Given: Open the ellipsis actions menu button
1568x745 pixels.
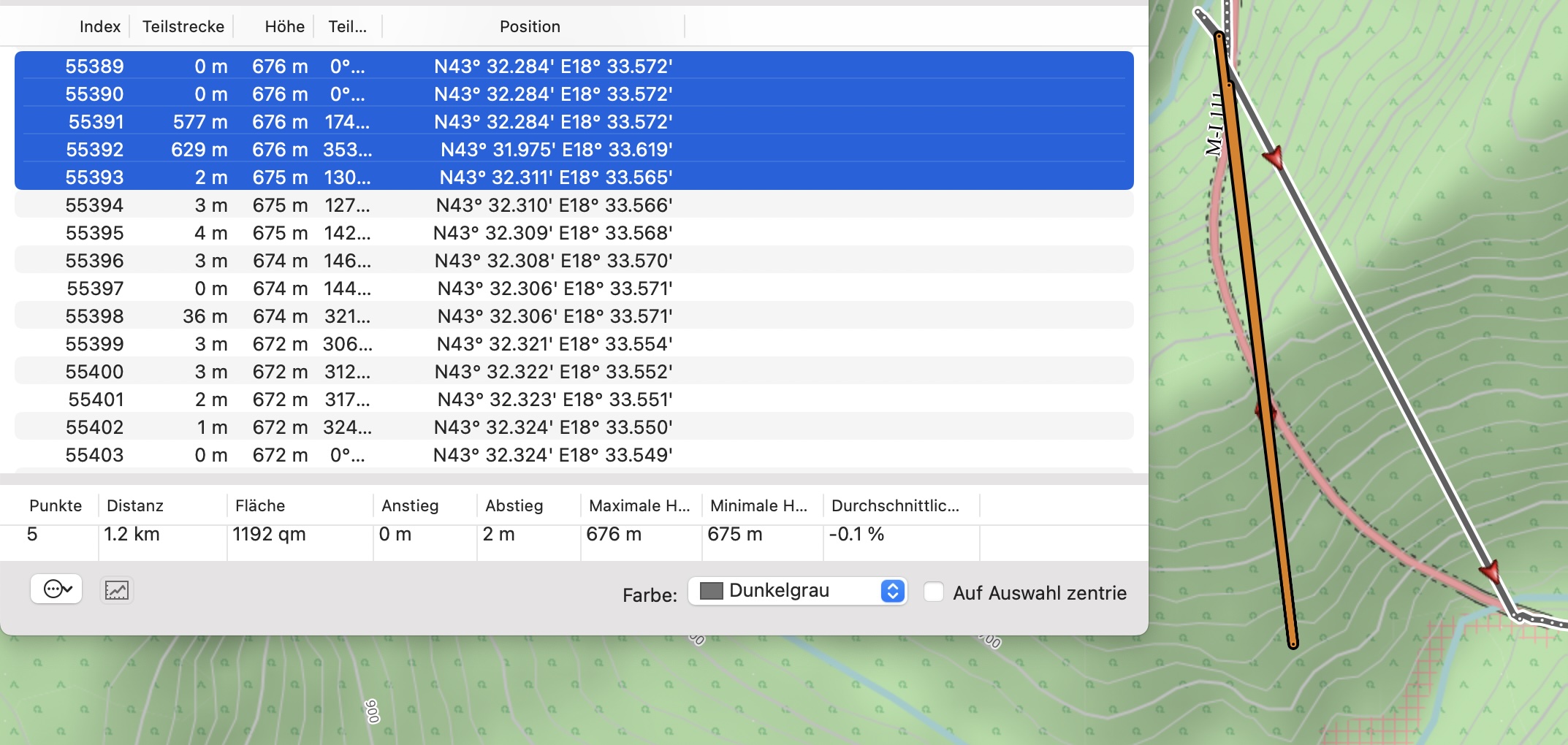Looking at the screenshot, I should tap(56, 589).
